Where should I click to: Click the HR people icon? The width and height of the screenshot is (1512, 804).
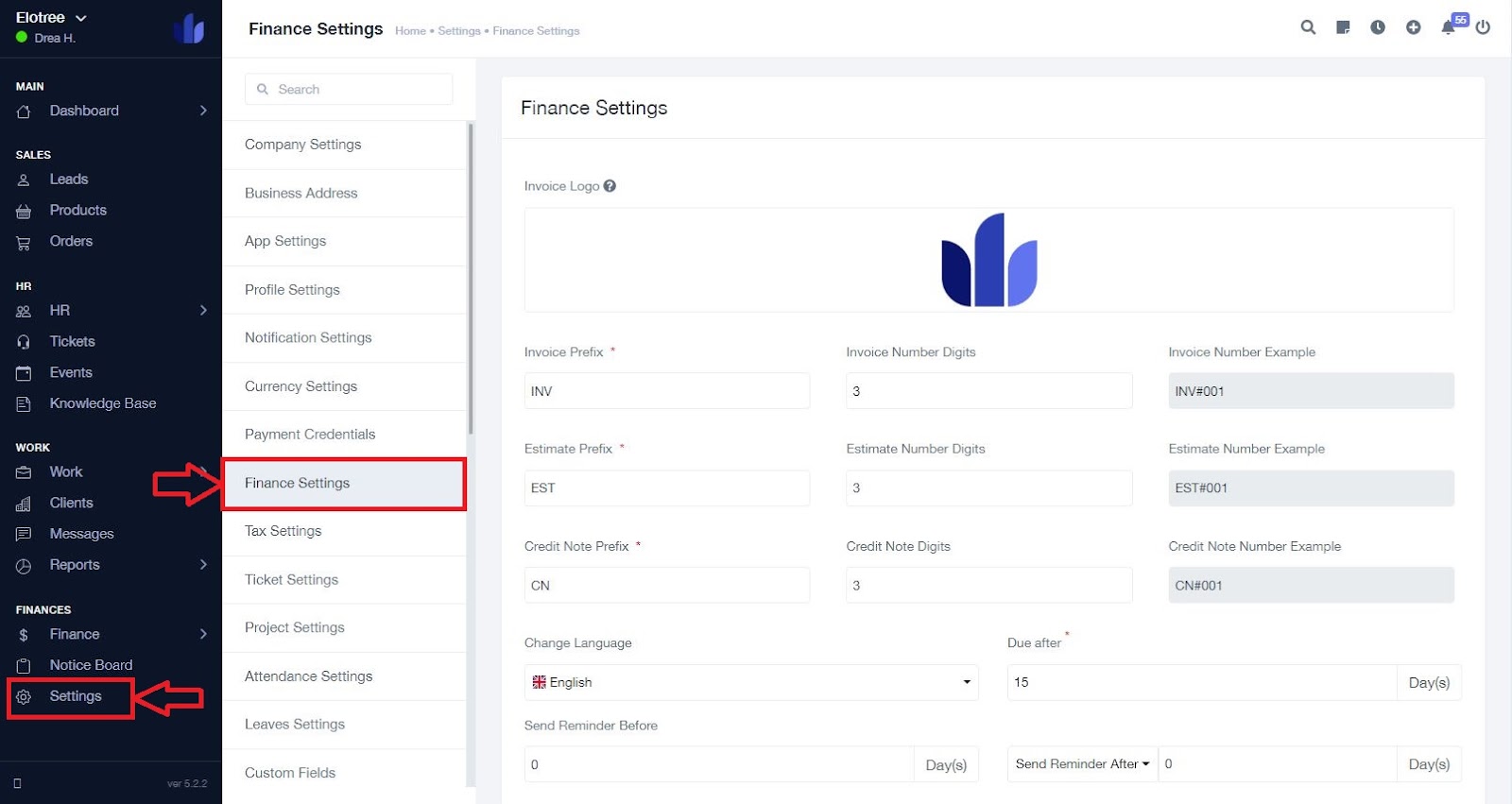pos(24,311)
